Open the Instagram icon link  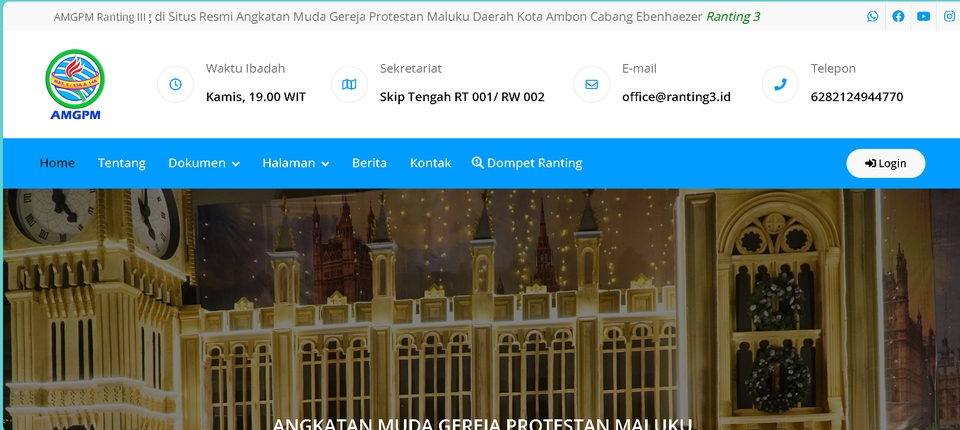[949, 17]
